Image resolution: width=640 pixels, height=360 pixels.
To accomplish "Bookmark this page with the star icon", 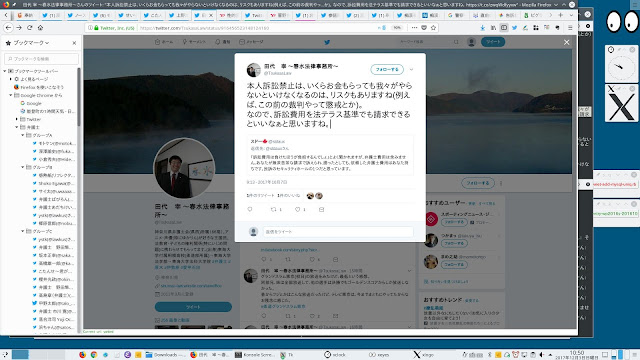I will (433, 28).
